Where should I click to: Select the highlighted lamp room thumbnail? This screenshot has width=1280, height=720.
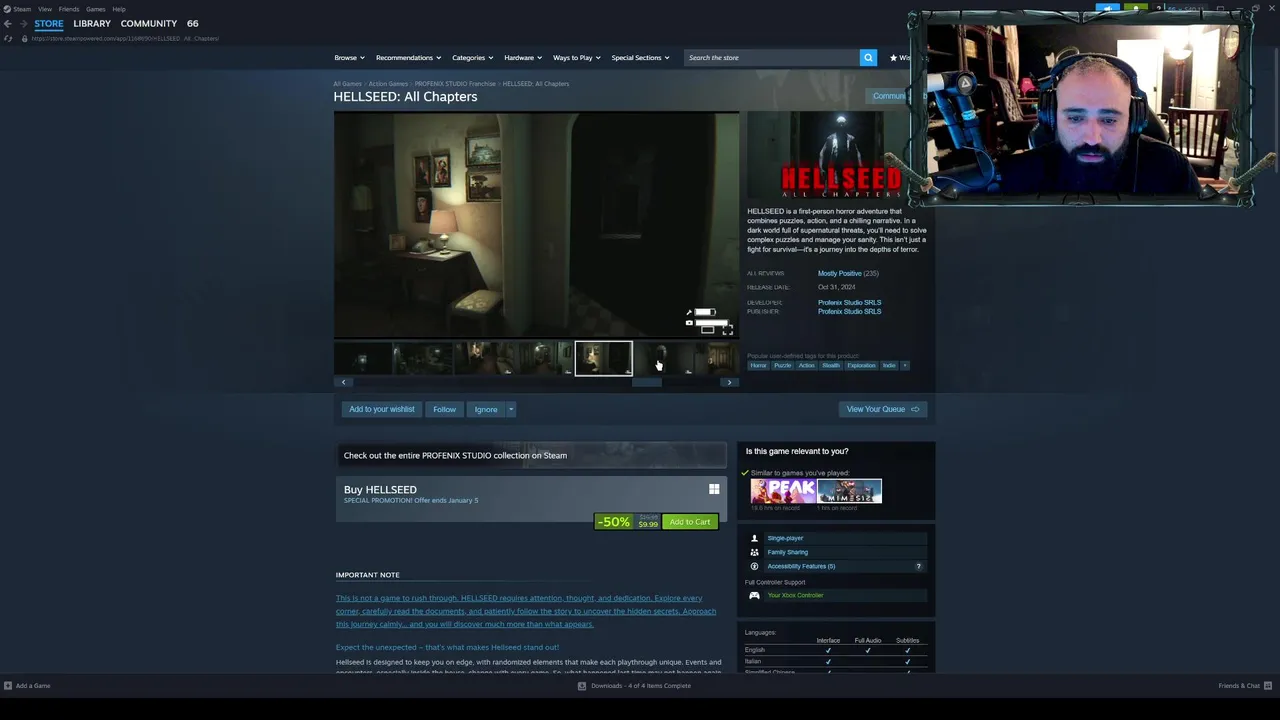pyautogui.click(x=604, y=358)
